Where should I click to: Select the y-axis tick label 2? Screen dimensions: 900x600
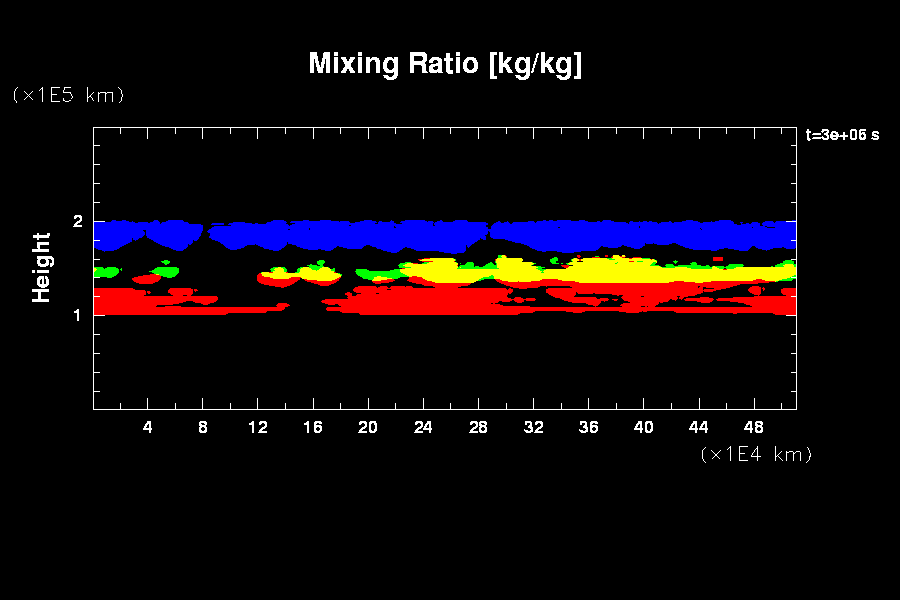(x=77, y=221)
